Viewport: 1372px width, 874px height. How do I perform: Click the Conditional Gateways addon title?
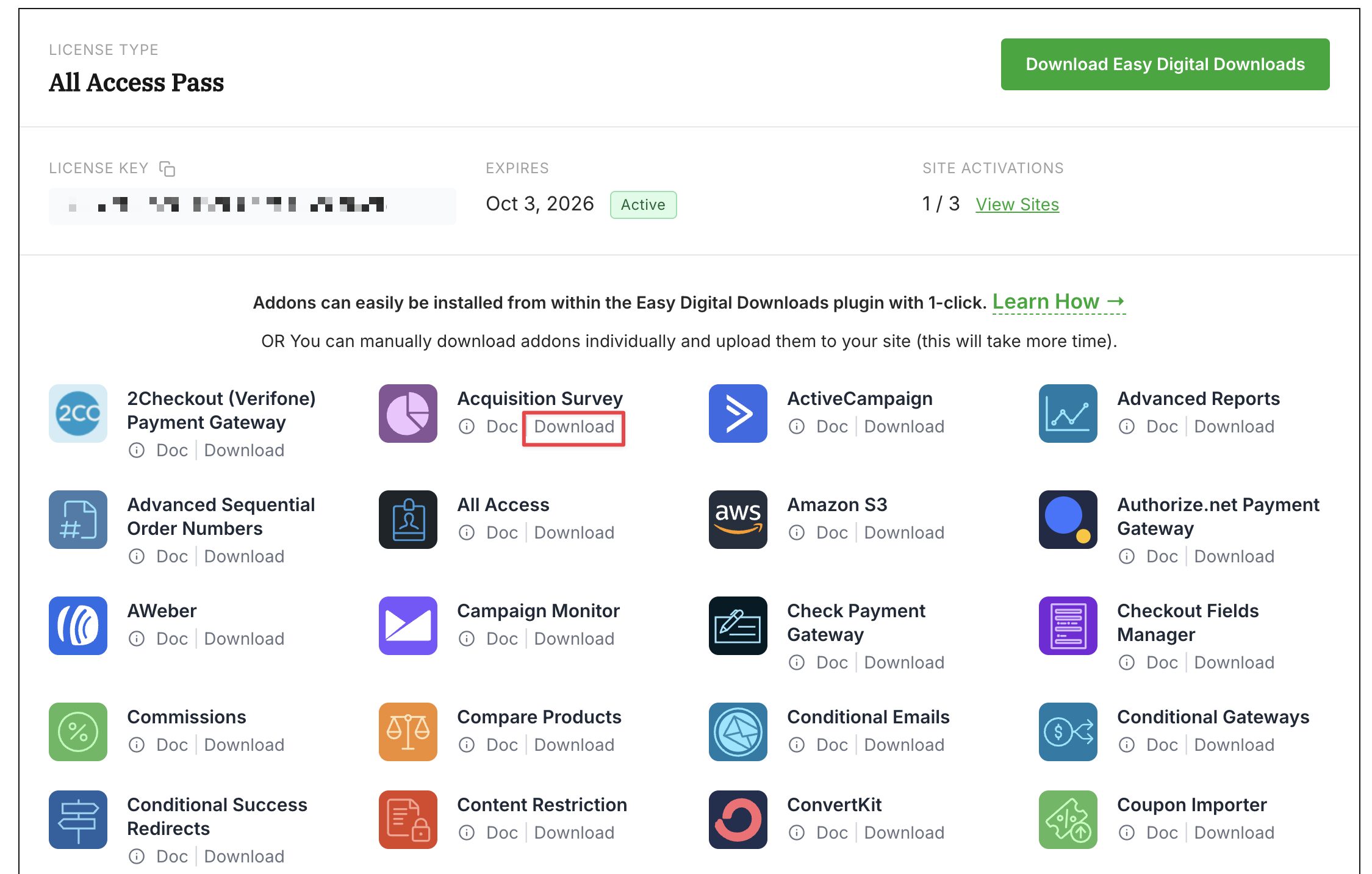coord(1213,717)
